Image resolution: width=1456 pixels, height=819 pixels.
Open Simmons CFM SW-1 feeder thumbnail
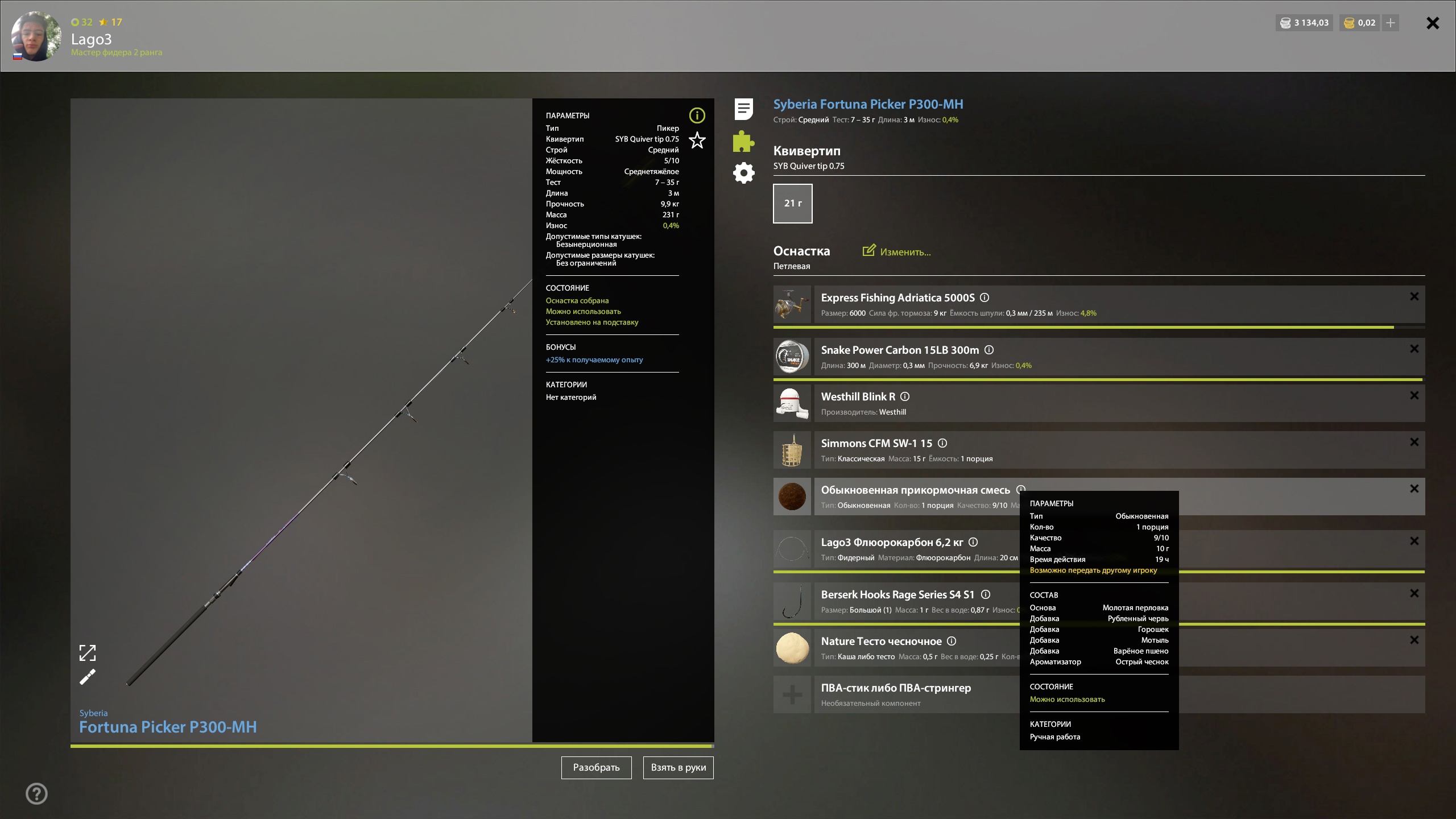coord(792,450)
